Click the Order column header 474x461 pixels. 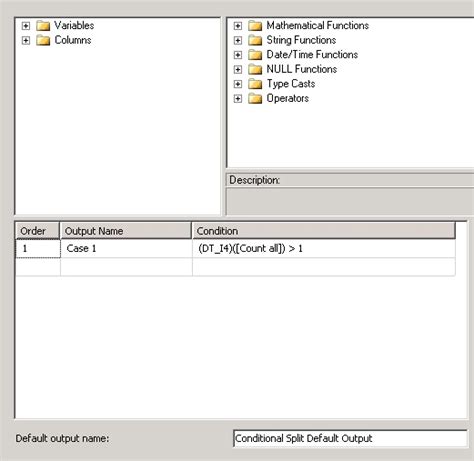coord(38,231)
